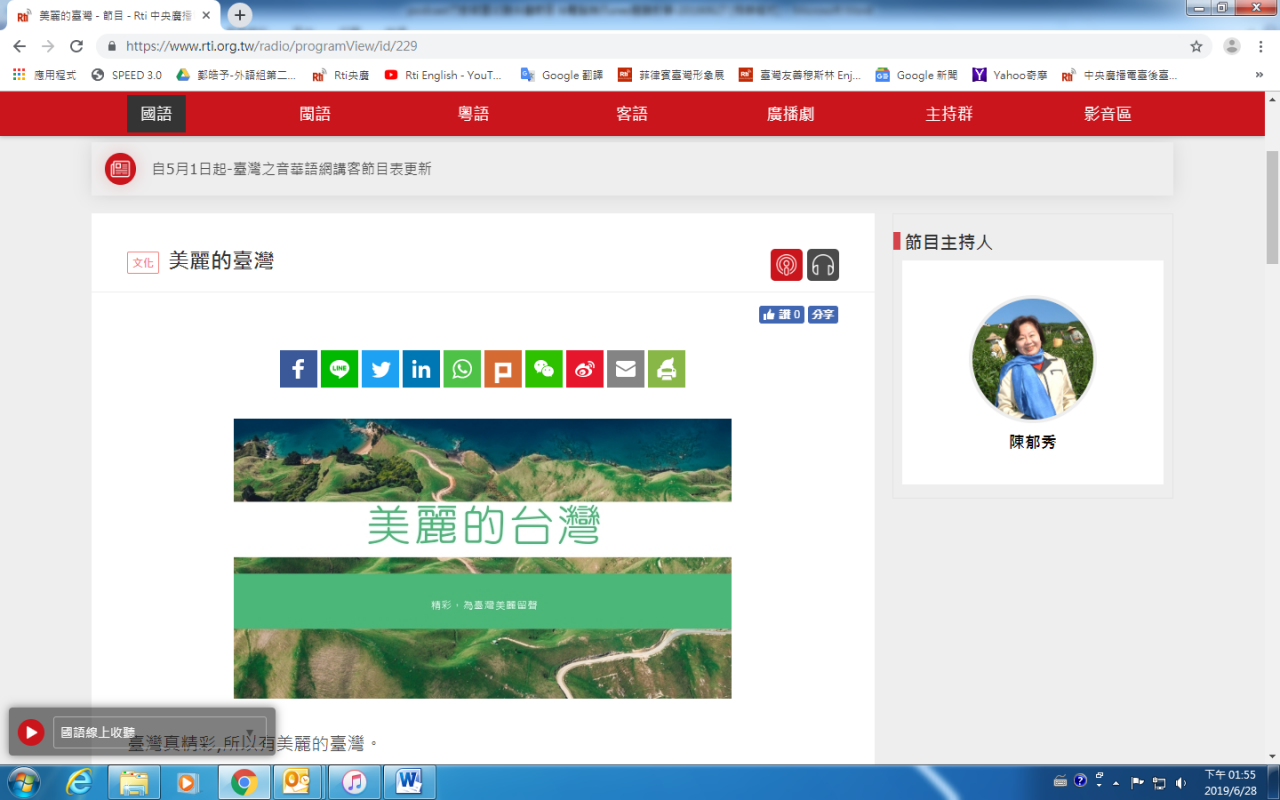Share the page on Facebook
Viewport: 1280px width, 800px height.
(x=298, y=369)
